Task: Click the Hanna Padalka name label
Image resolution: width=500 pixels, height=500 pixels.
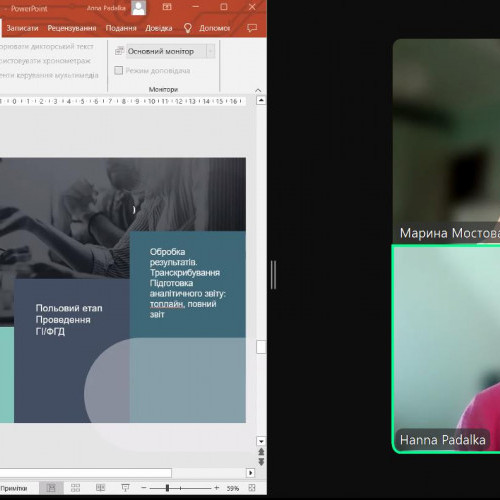Action: click(442, 440)
